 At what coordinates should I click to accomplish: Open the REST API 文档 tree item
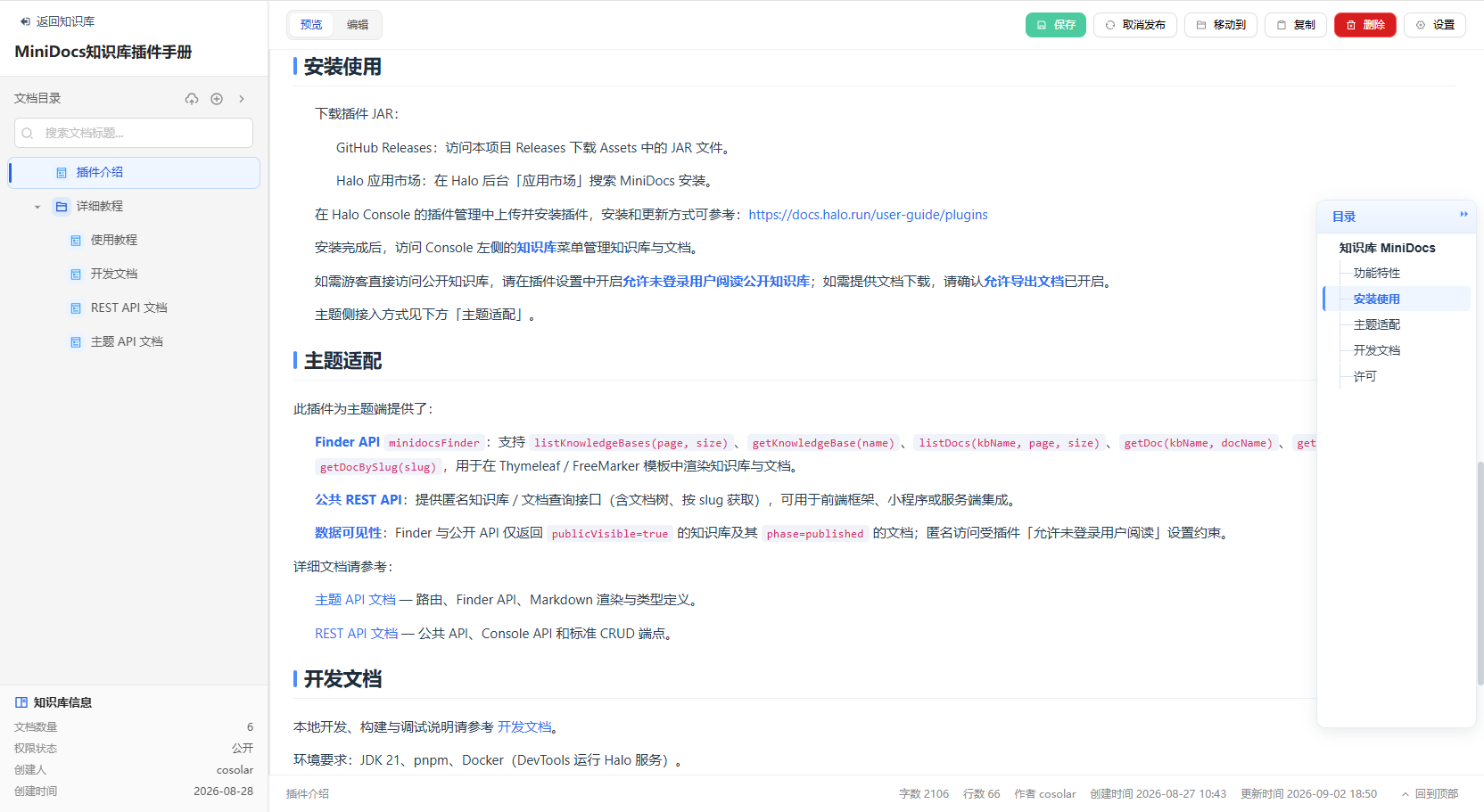[128, 308]
